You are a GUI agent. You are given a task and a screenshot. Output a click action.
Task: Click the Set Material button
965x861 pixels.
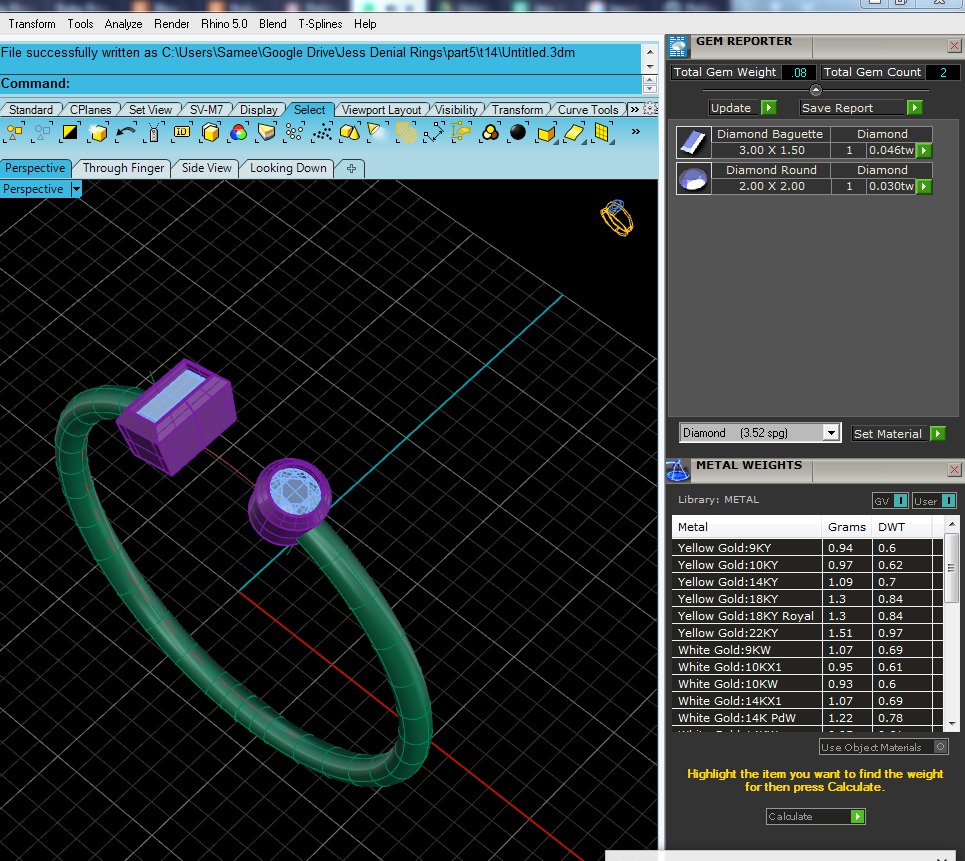click(x=898, y=433)
